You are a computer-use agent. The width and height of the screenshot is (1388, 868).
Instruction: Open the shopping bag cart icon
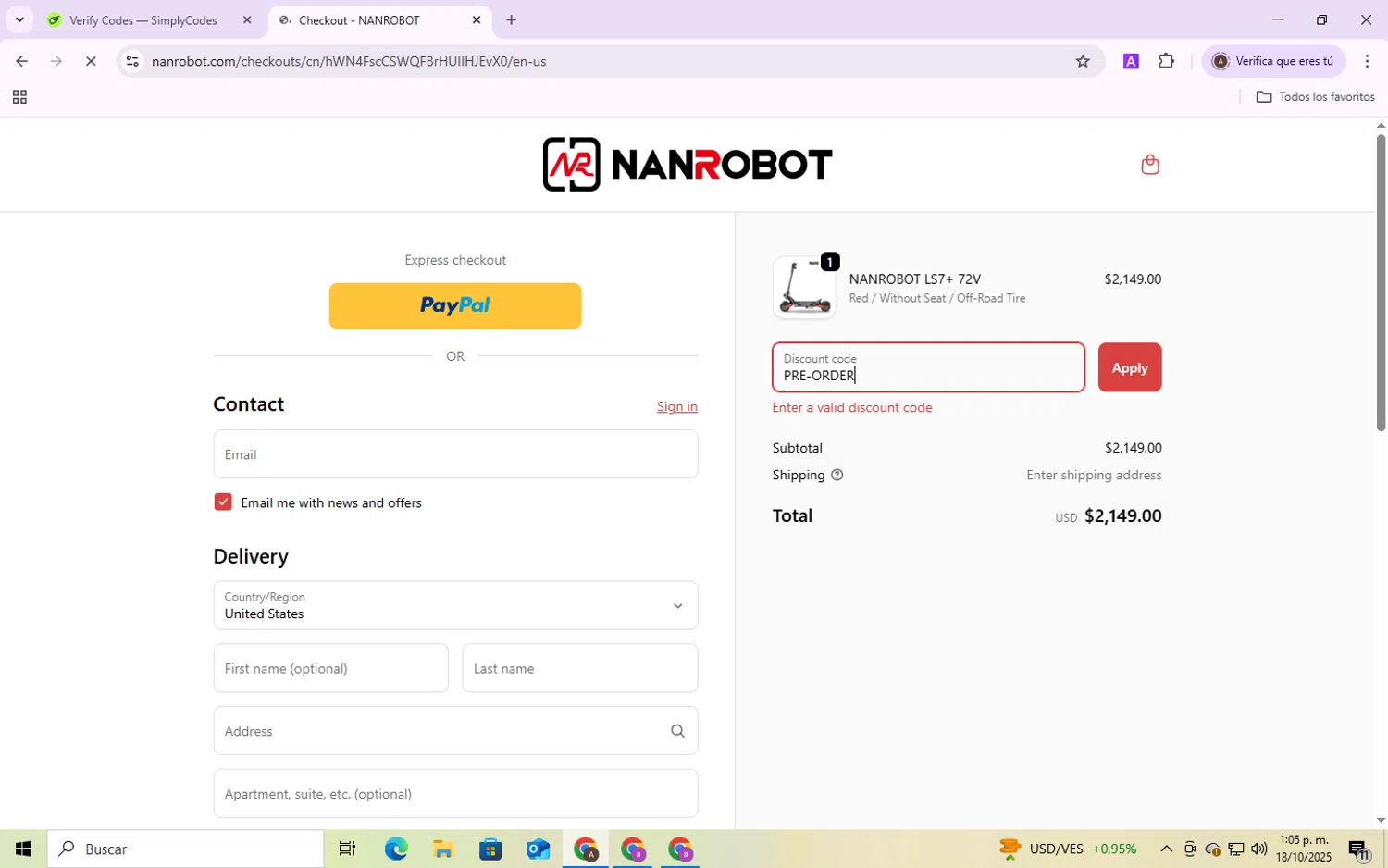pos(1150,165)
